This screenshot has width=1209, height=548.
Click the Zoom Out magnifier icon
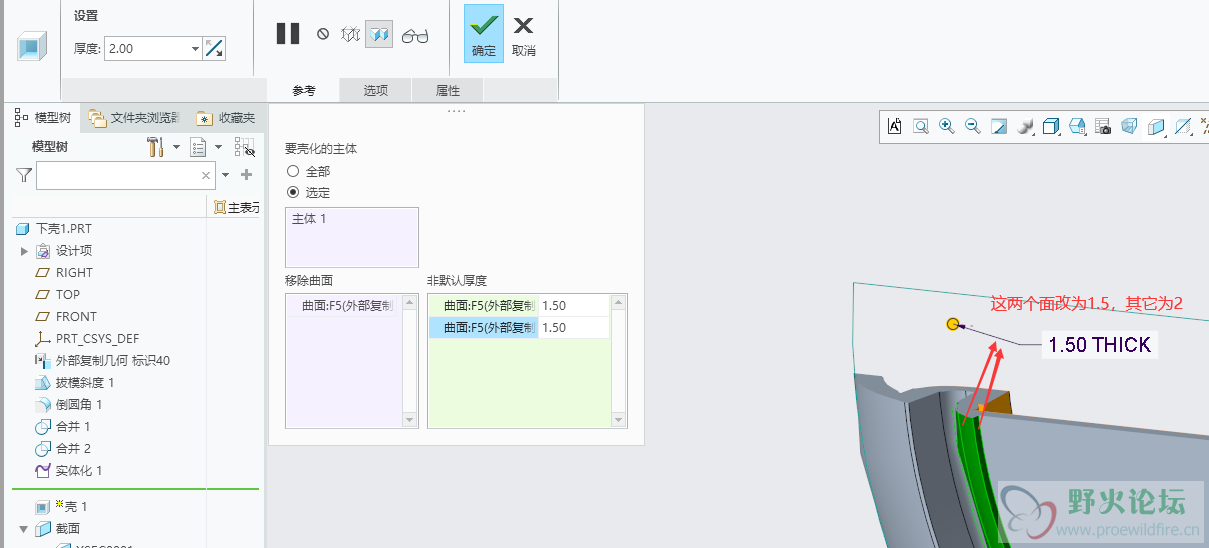[973, 126]
